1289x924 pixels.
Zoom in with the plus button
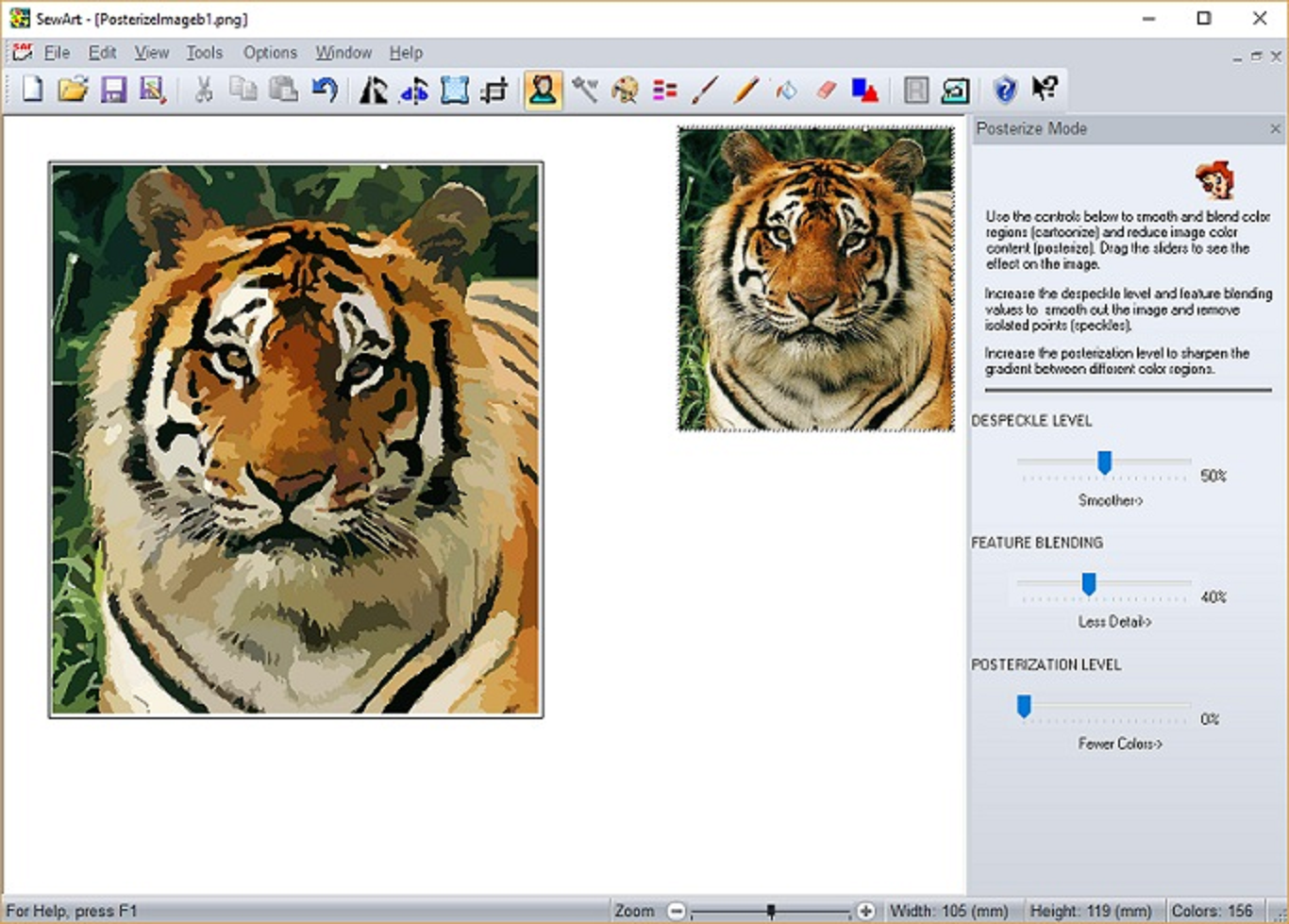(866, 910)
